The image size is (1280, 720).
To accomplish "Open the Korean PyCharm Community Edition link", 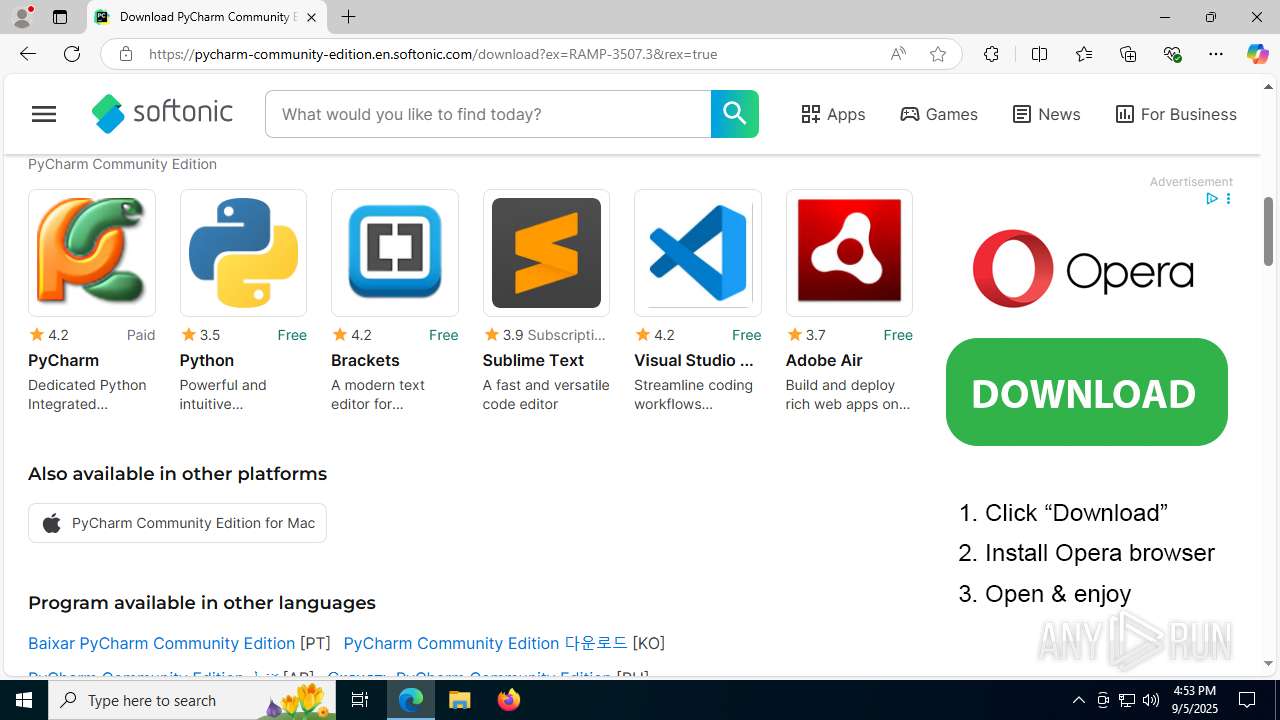I will pos(485,643).
